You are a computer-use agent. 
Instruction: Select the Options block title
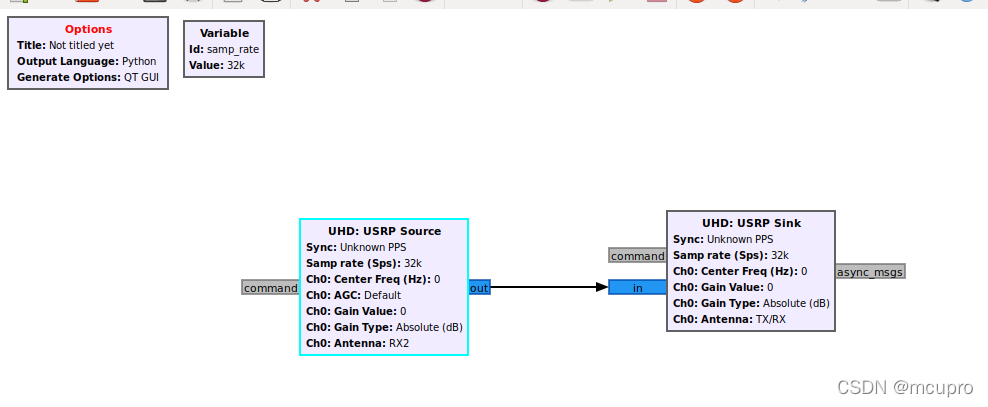tap(88, 29)
